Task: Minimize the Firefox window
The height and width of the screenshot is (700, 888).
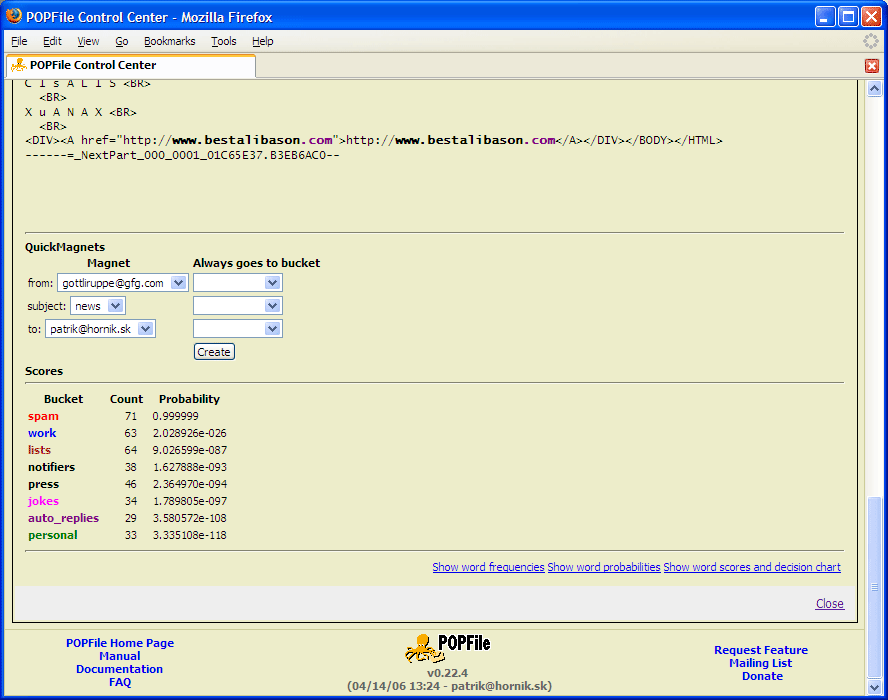Action: pos(826,16)
